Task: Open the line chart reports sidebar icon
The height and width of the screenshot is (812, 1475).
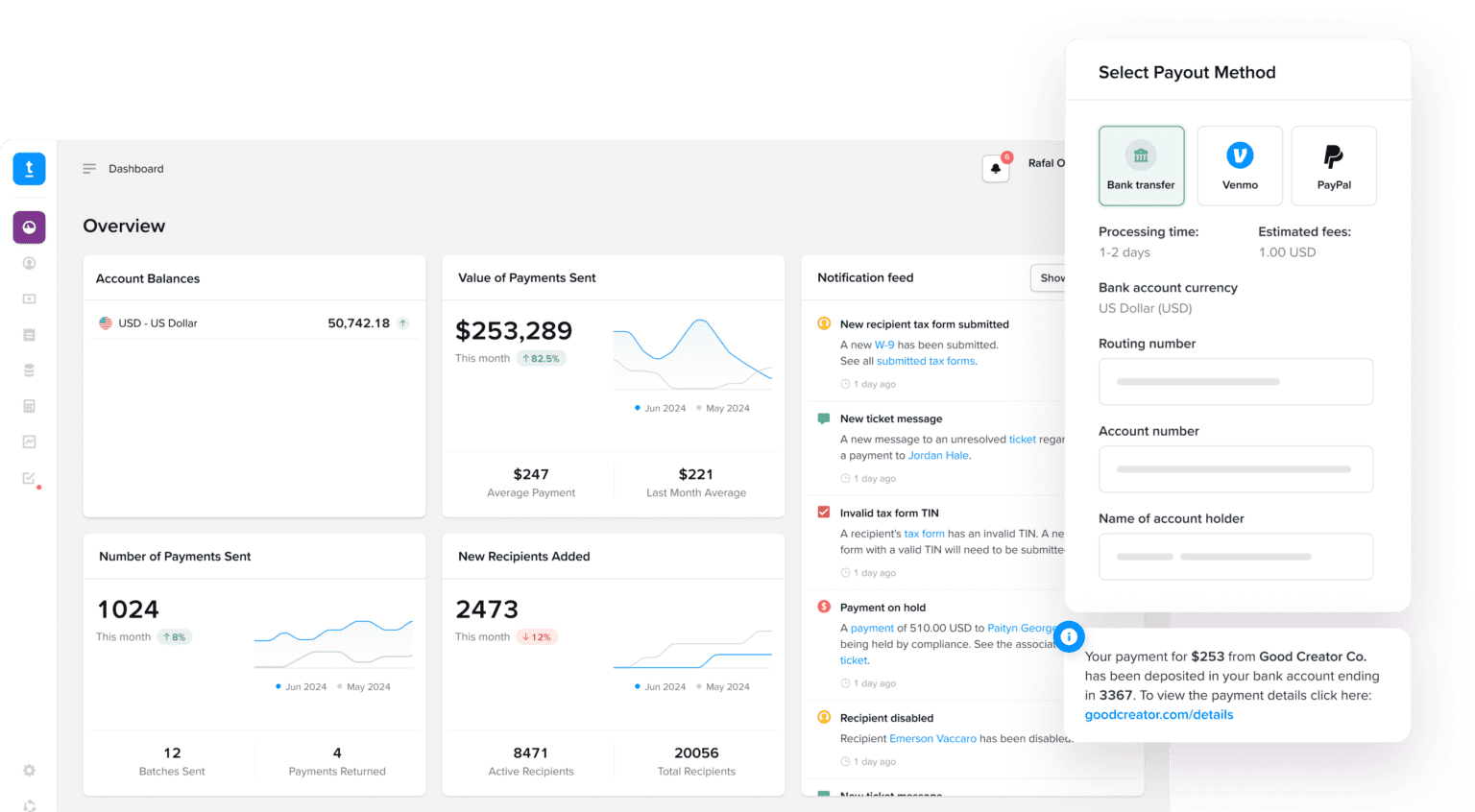Action: pyautogui.click(x=29, y=442)
